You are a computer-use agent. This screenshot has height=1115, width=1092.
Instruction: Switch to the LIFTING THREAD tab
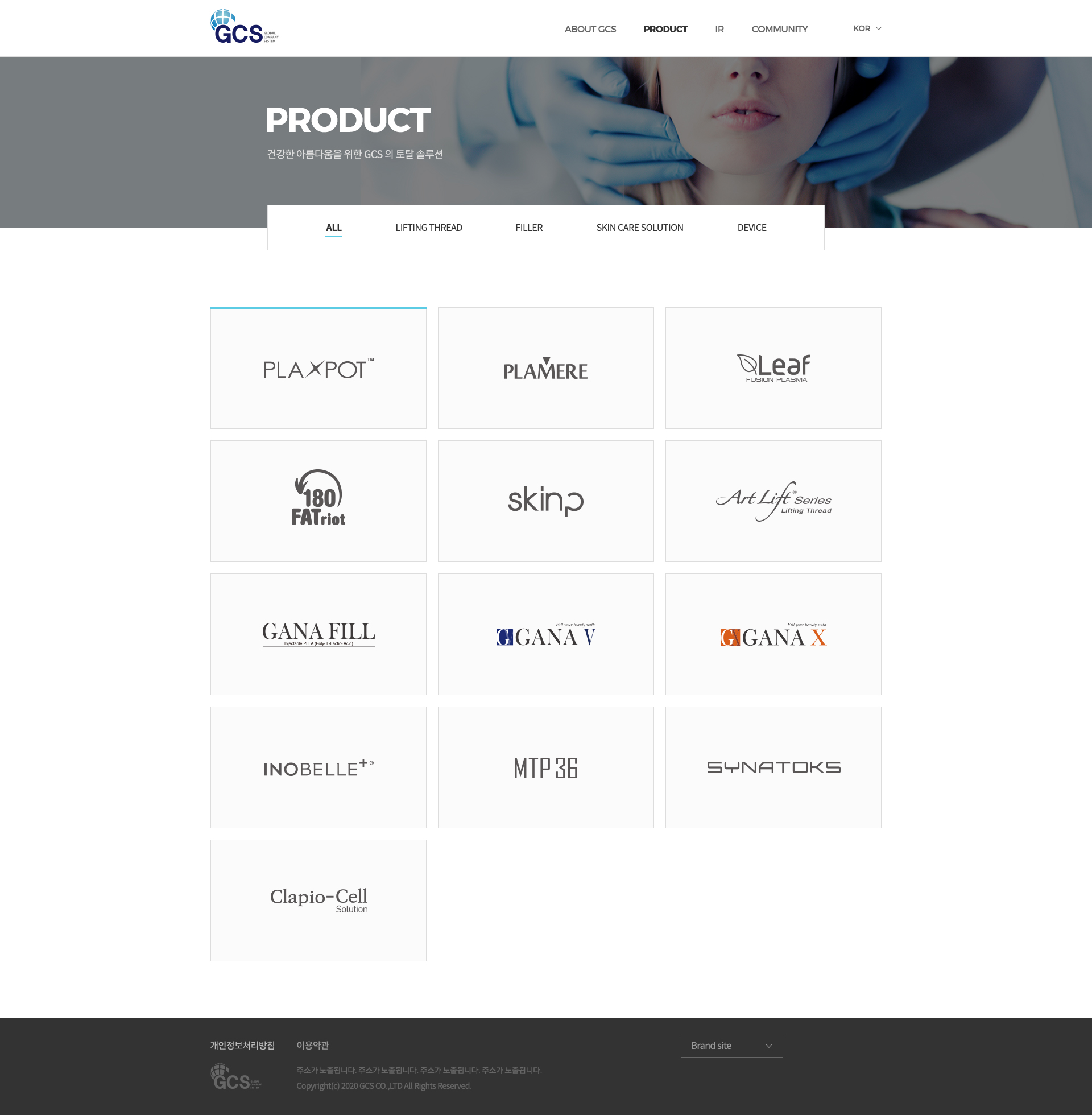coord(429,228)
